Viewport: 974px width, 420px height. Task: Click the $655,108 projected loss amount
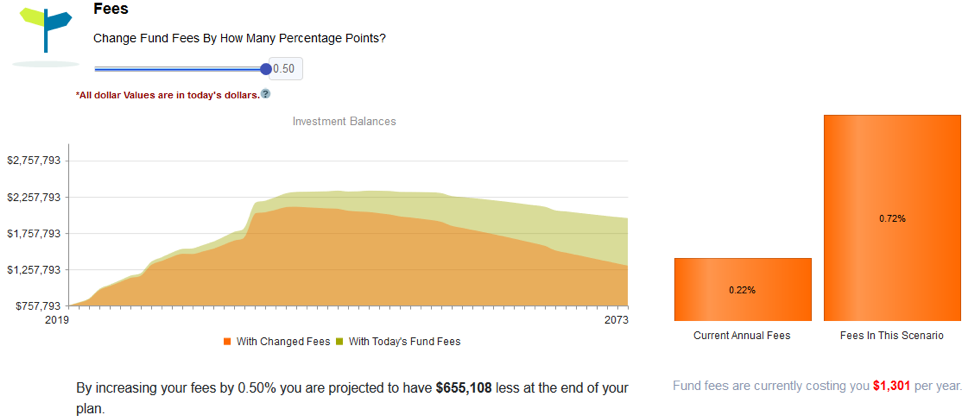coord(464,388)
